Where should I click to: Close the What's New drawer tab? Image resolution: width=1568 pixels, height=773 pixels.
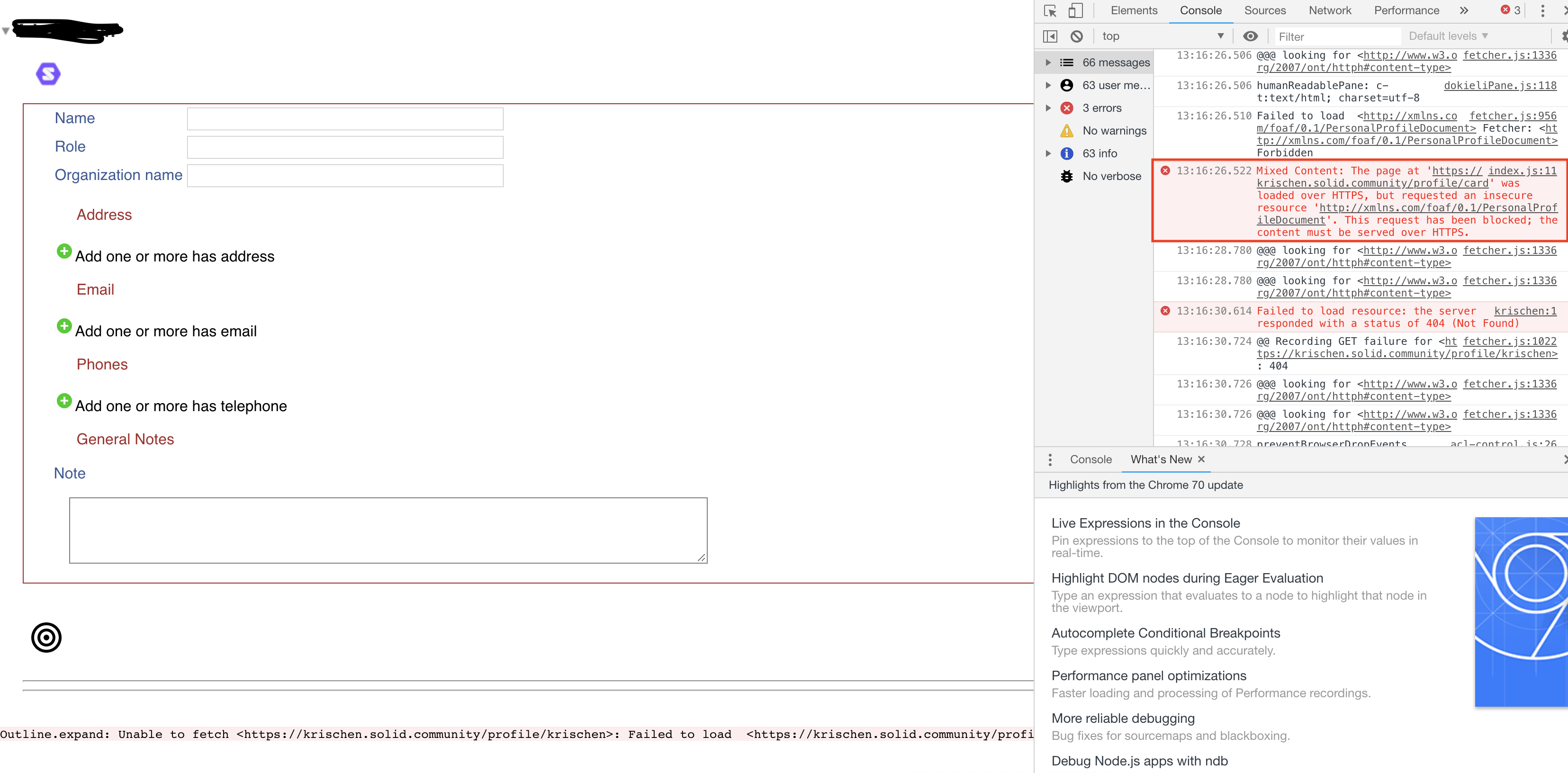pyautogui.click(x=1201, y=459)
